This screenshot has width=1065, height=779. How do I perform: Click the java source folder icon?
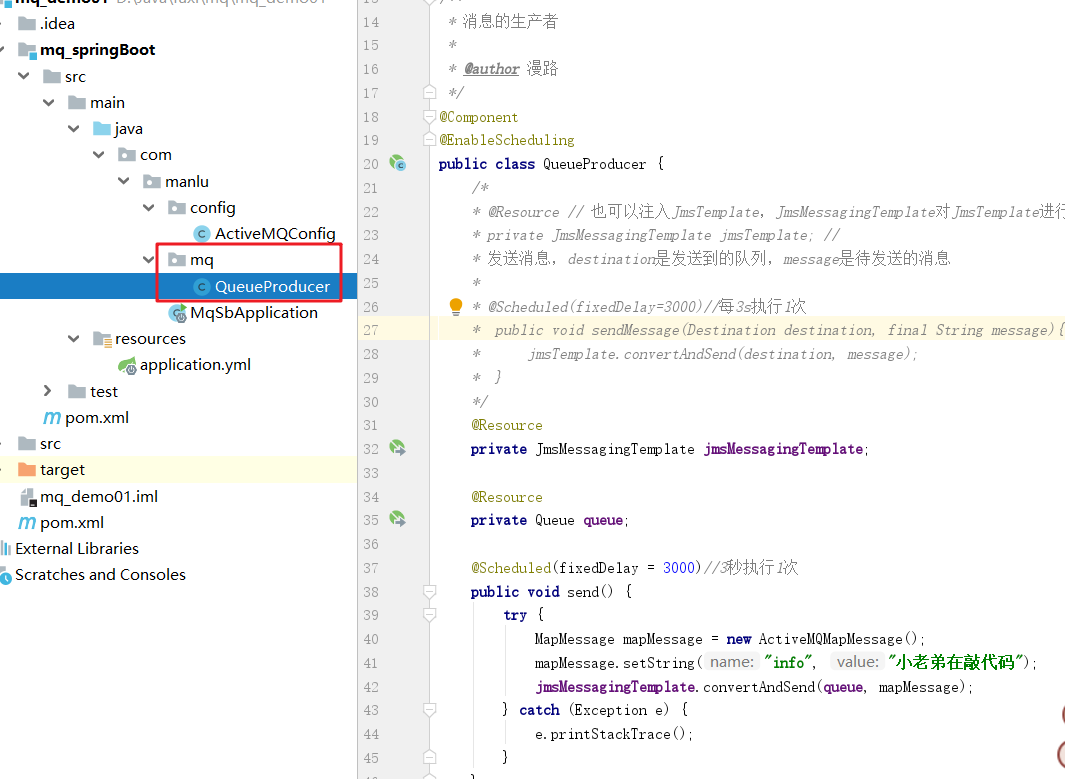tap(102, 129)
